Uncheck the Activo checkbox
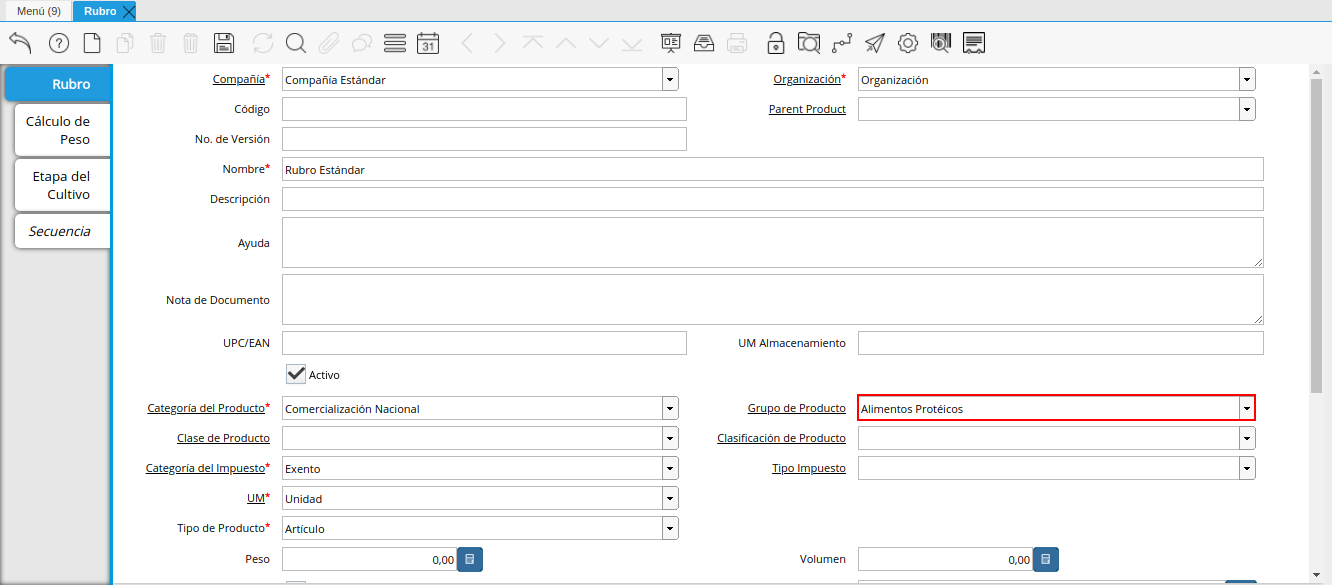Viewport: 1332px width, 585px height. click(x=295, y=374)
